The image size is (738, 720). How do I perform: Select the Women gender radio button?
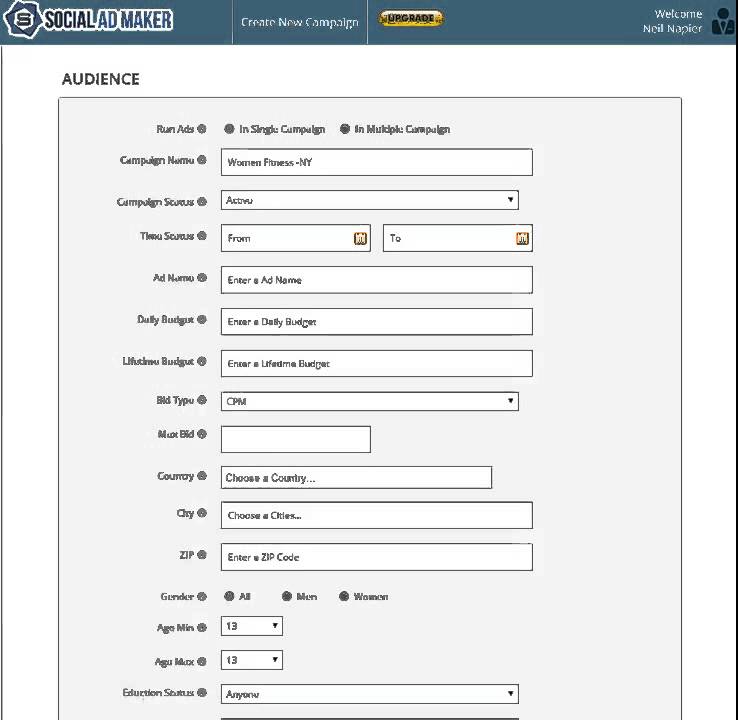pos(344,596)
